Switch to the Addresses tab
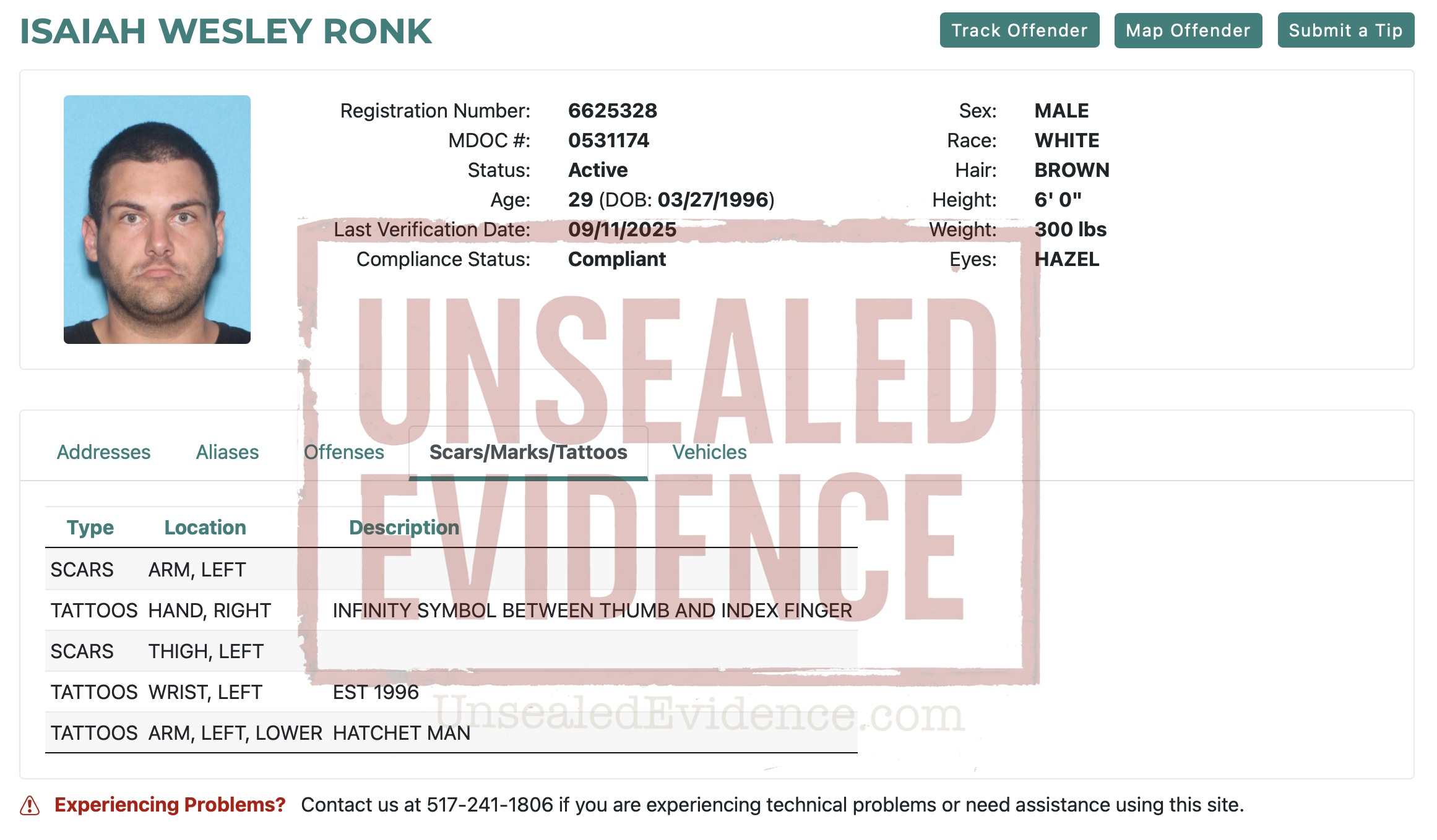 pos(103,452)
